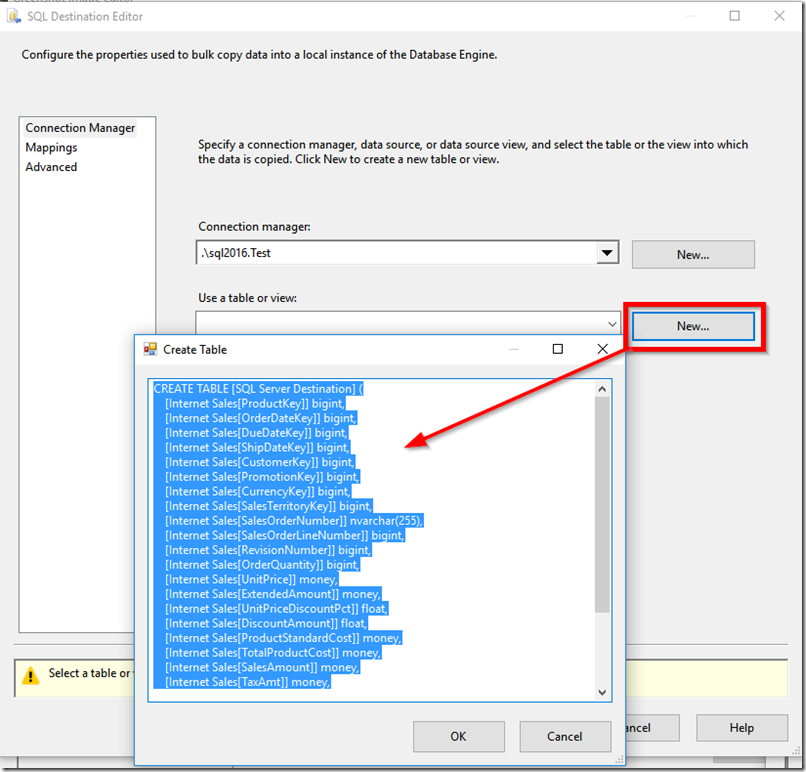Click the ShipDateKey bigint line

click(x=257, y=448)
